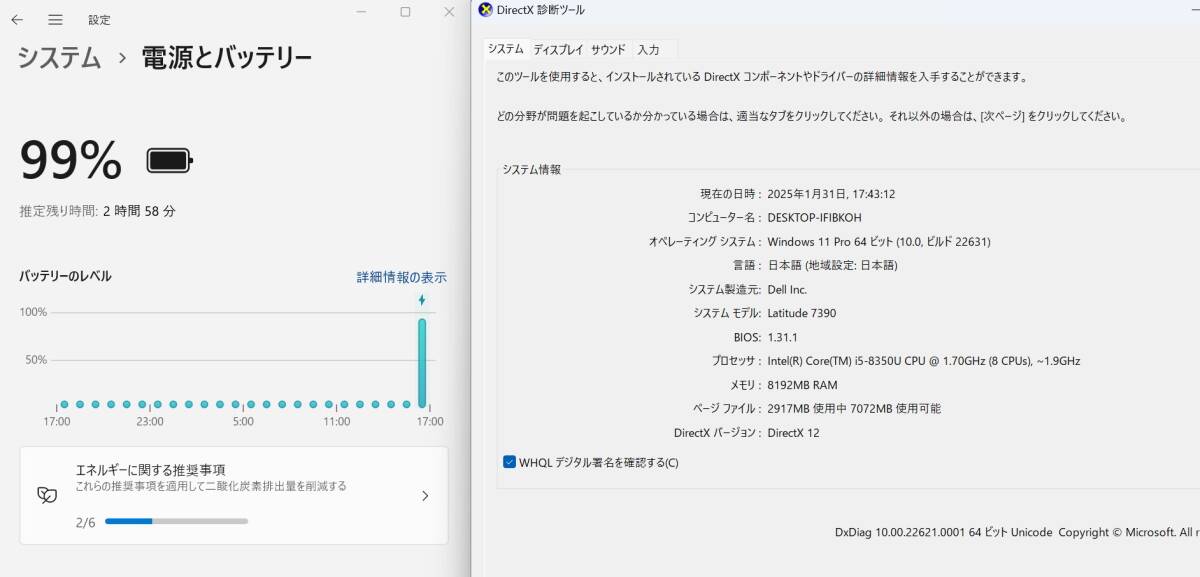Click the システム breadcrumb link
The width and height of the screenshot is (1200, 577).
(60, 57)
